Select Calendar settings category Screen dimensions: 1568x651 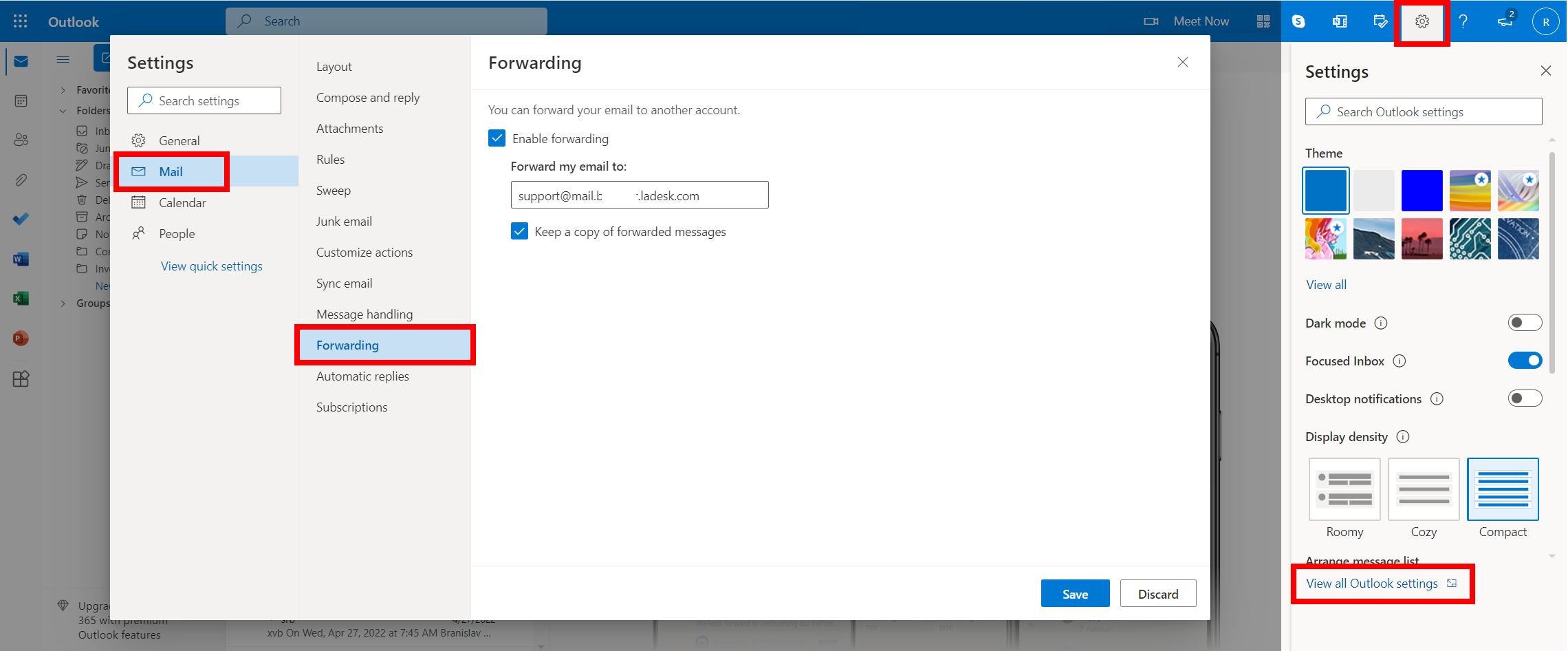182,203
